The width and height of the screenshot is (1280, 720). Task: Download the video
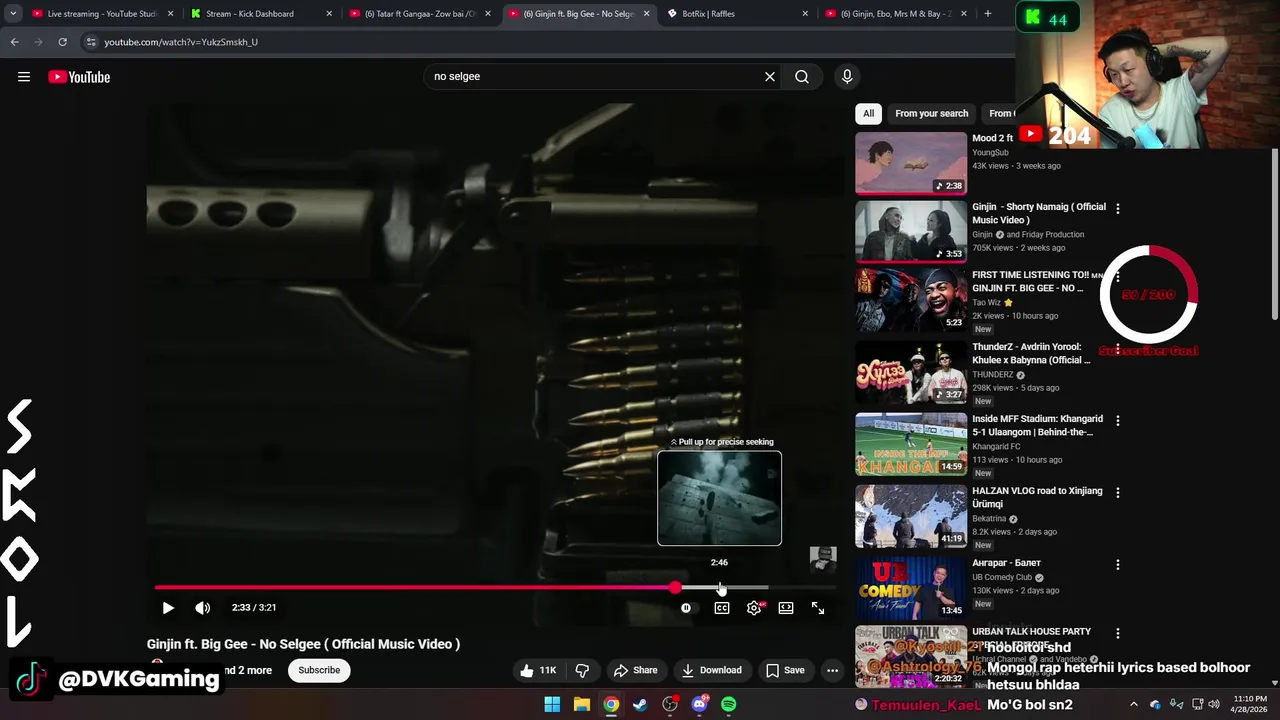pyautogui.click(x=712, y=670)
